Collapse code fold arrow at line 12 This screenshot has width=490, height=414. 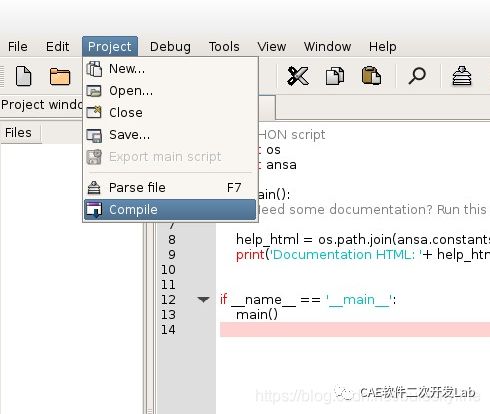(203, 299)
